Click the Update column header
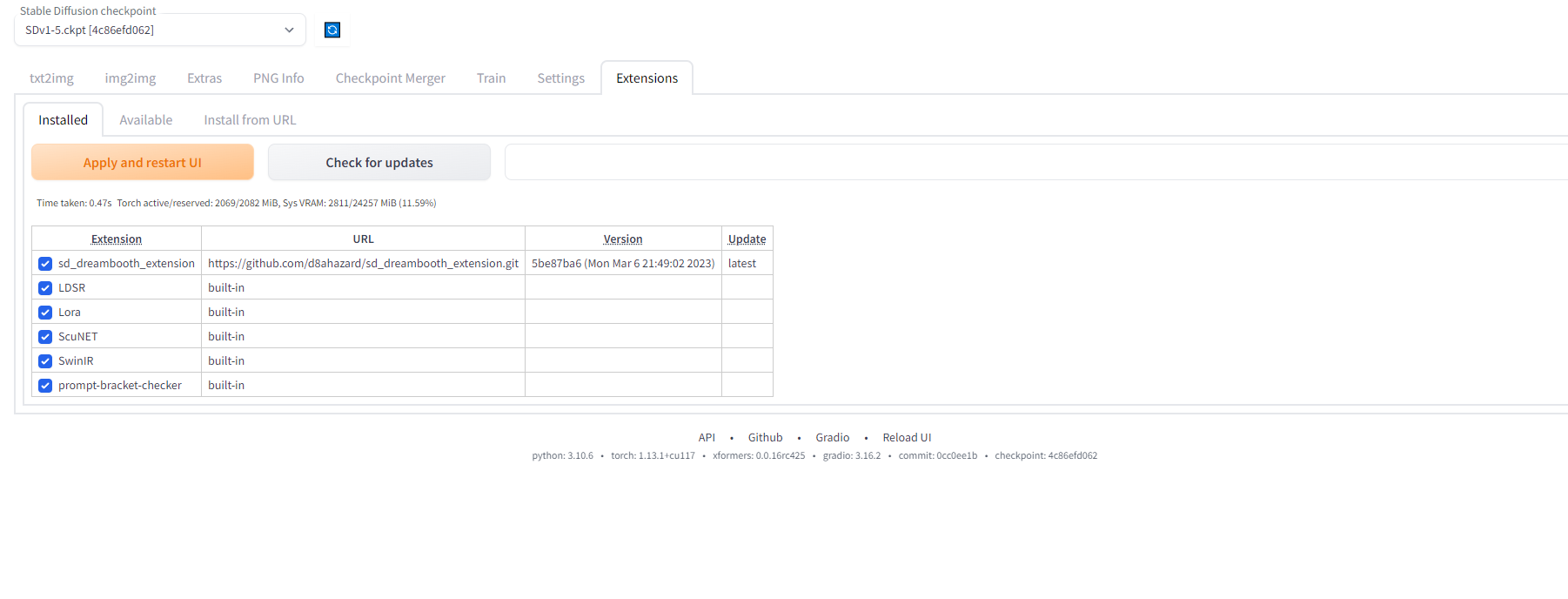 tap(747, 239)
